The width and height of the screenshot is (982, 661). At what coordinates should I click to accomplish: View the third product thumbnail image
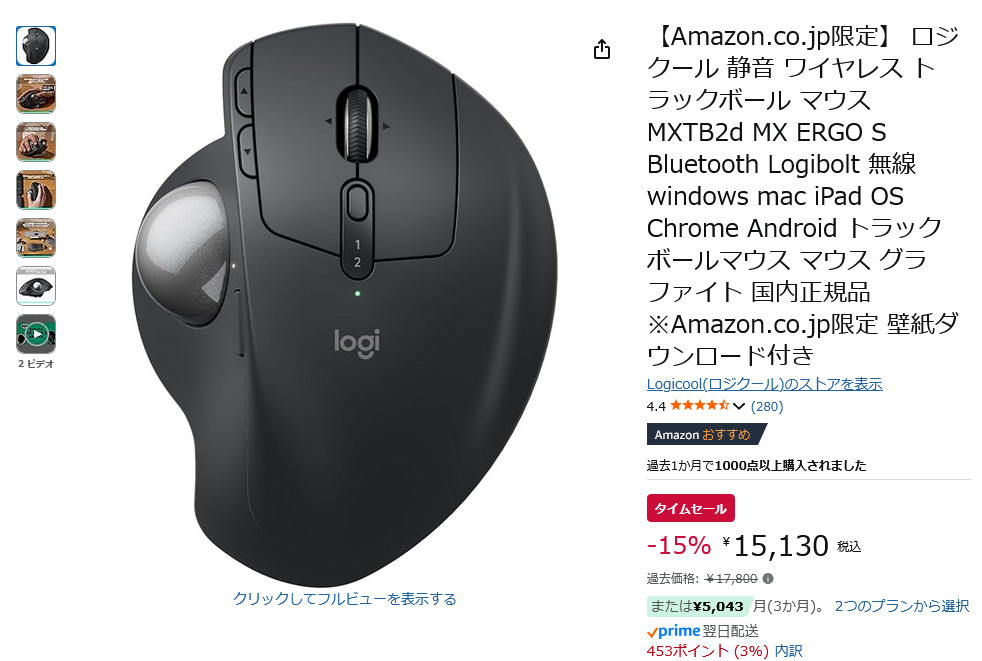pyautogui.click(x=36, y=142)
